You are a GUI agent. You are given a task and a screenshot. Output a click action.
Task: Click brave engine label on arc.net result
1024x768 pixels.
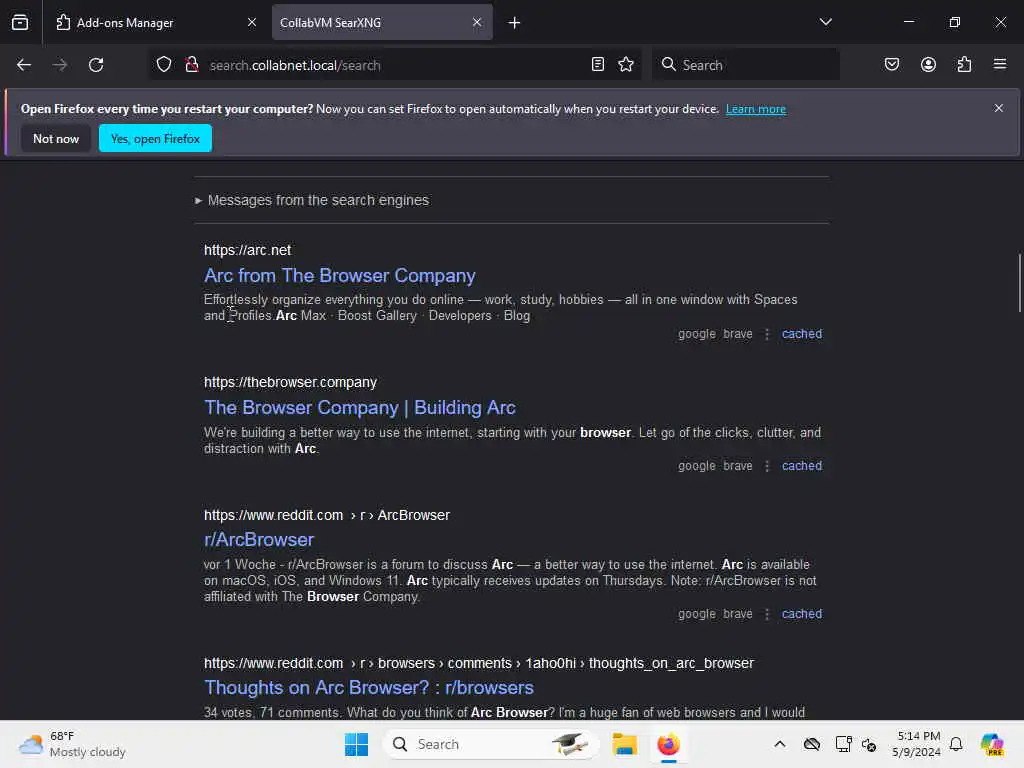738,334
